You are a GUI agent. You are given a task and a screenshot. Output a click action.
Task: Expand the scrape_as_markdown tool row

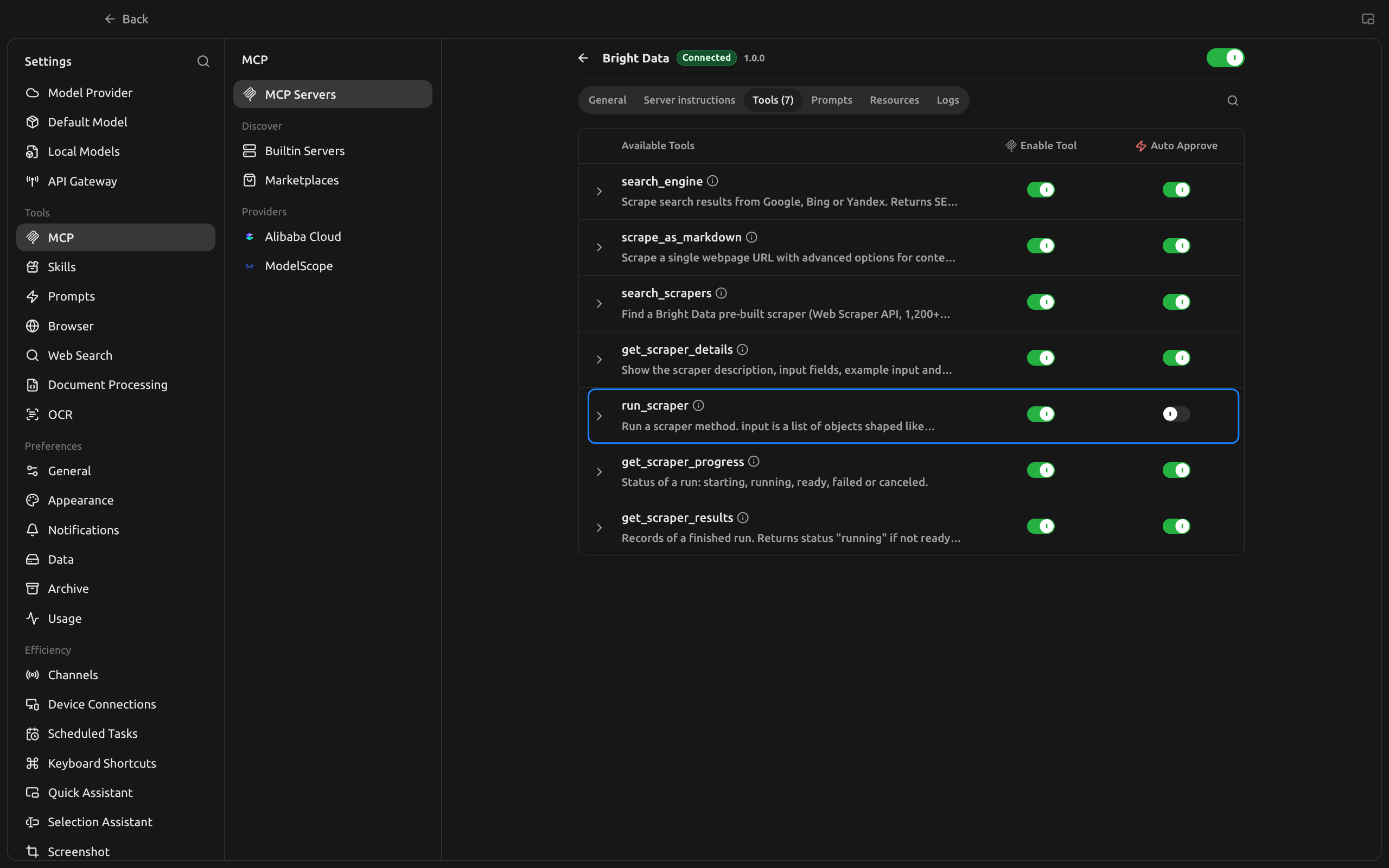[599, 247]
